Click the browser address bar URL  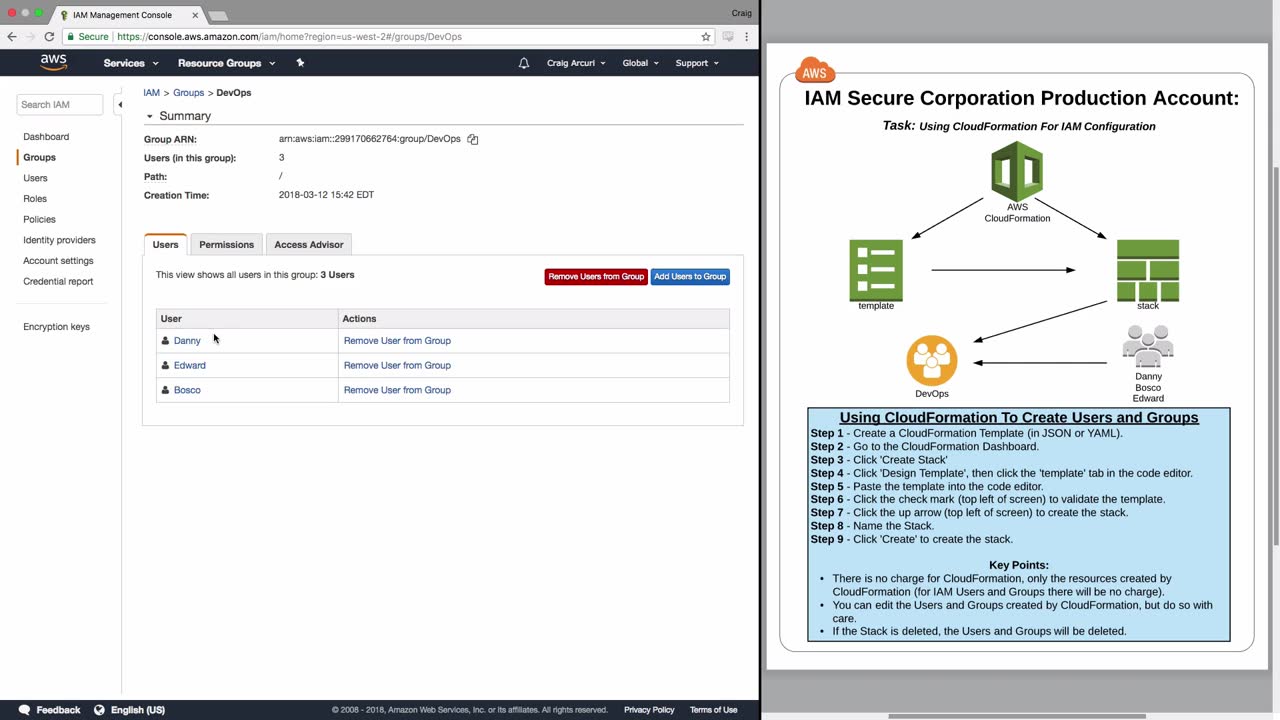[x=290, y=37]
